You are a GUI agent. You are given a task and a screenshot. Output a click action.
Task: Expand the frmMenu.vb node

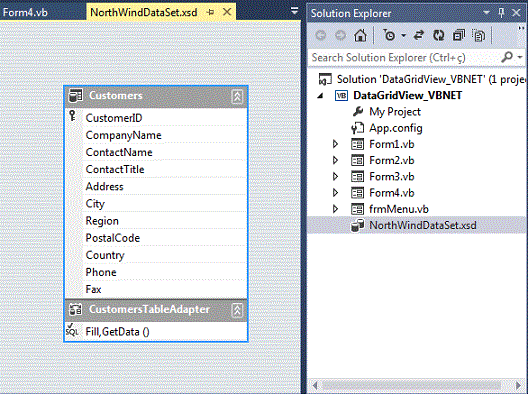pyautogui.click(x=335, y=209)
